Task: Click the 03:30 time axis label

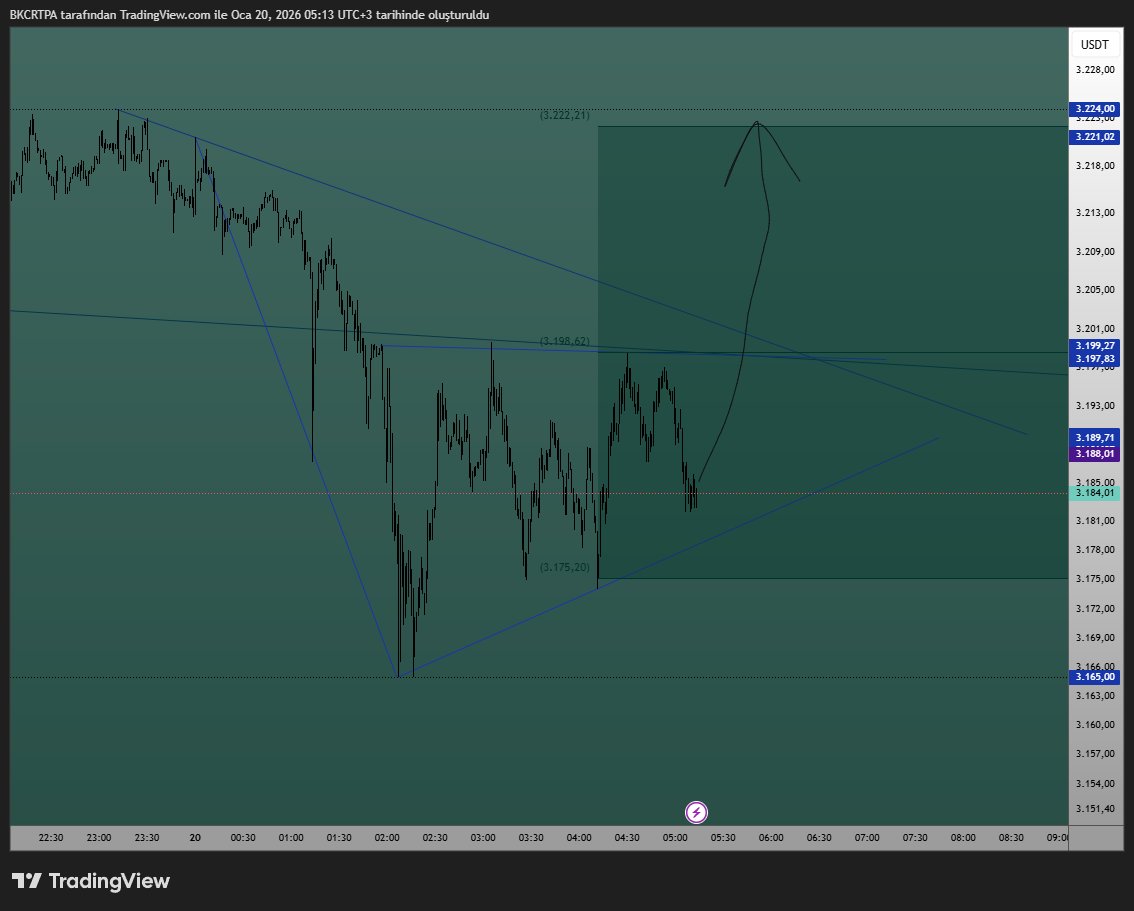Action: 531,837
